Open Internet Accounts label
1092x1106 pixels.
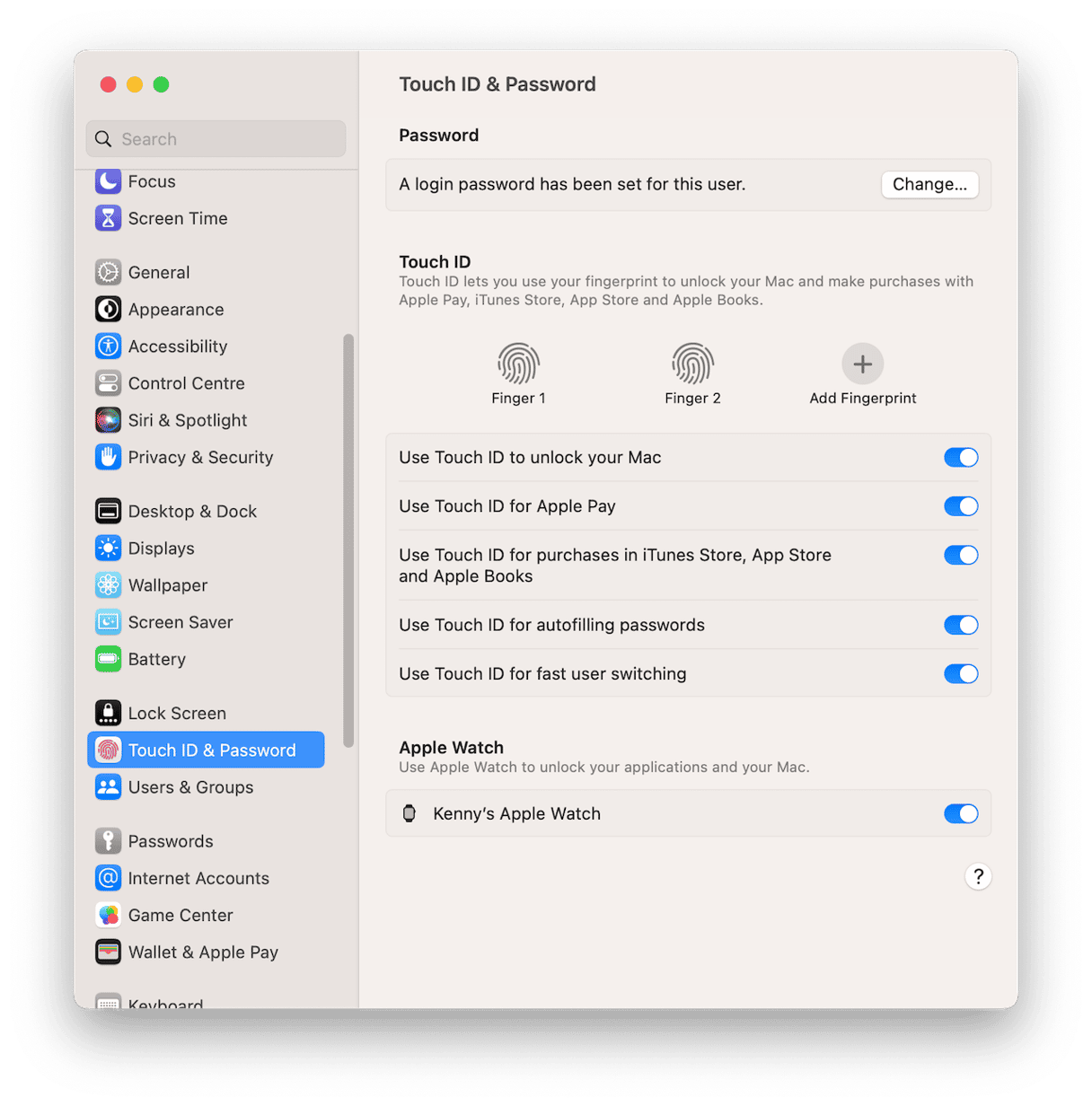(x=198, y=878)
